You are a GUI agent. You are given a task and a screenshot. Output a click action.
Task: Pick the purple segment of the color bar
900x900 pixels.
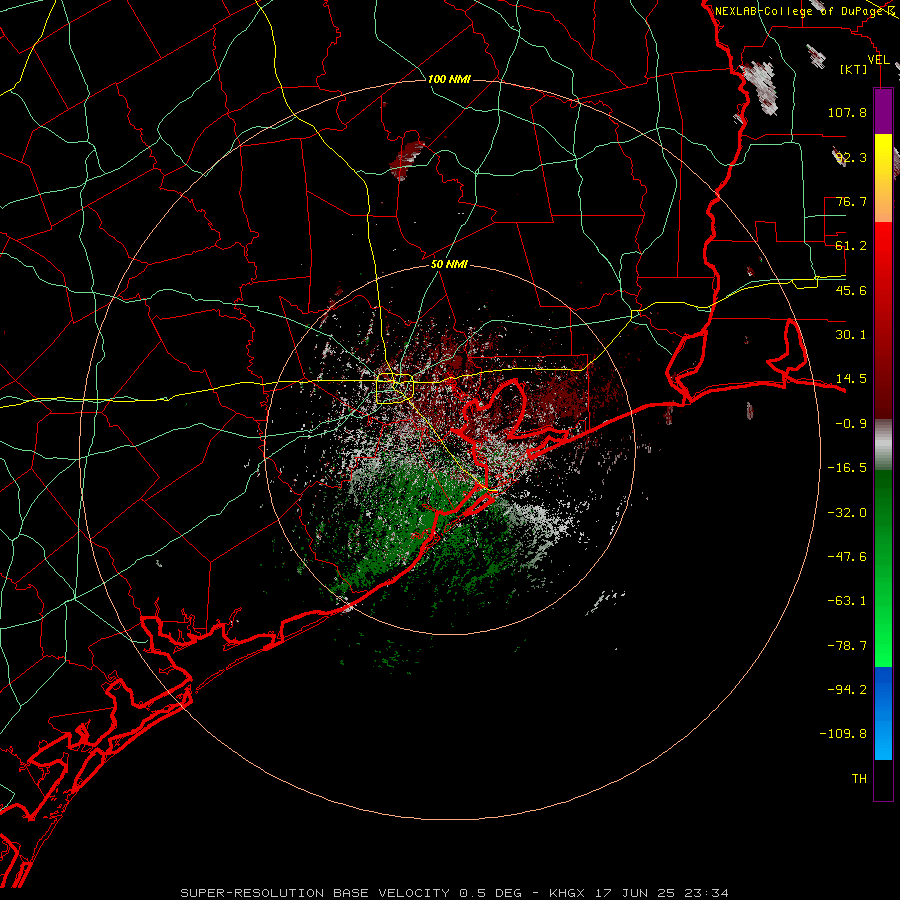click(883, 111)
